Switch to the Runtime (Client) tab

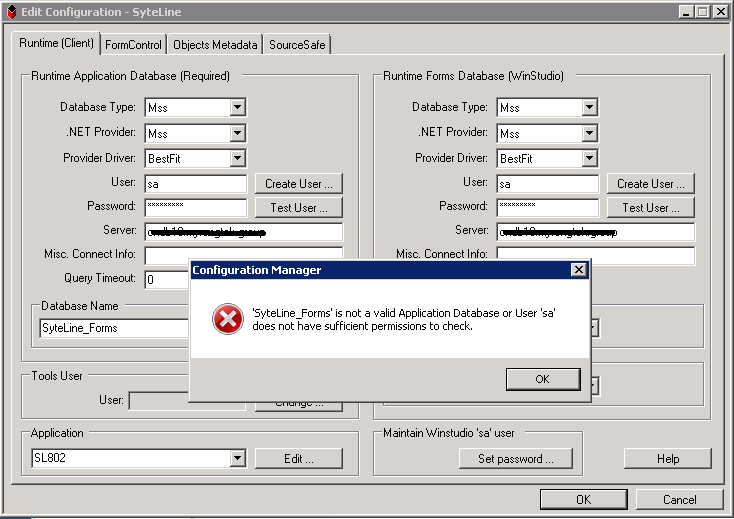point(56,43)
